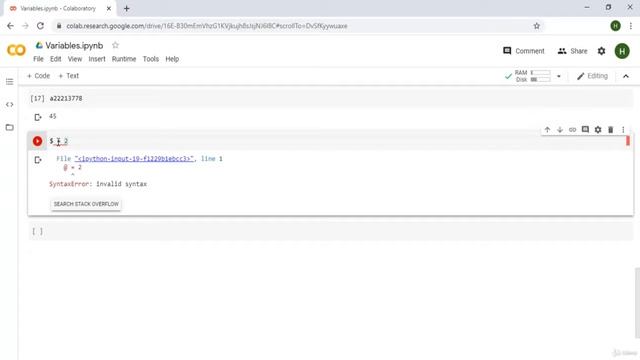Open the Editing mode dropdown

(592, 76)
